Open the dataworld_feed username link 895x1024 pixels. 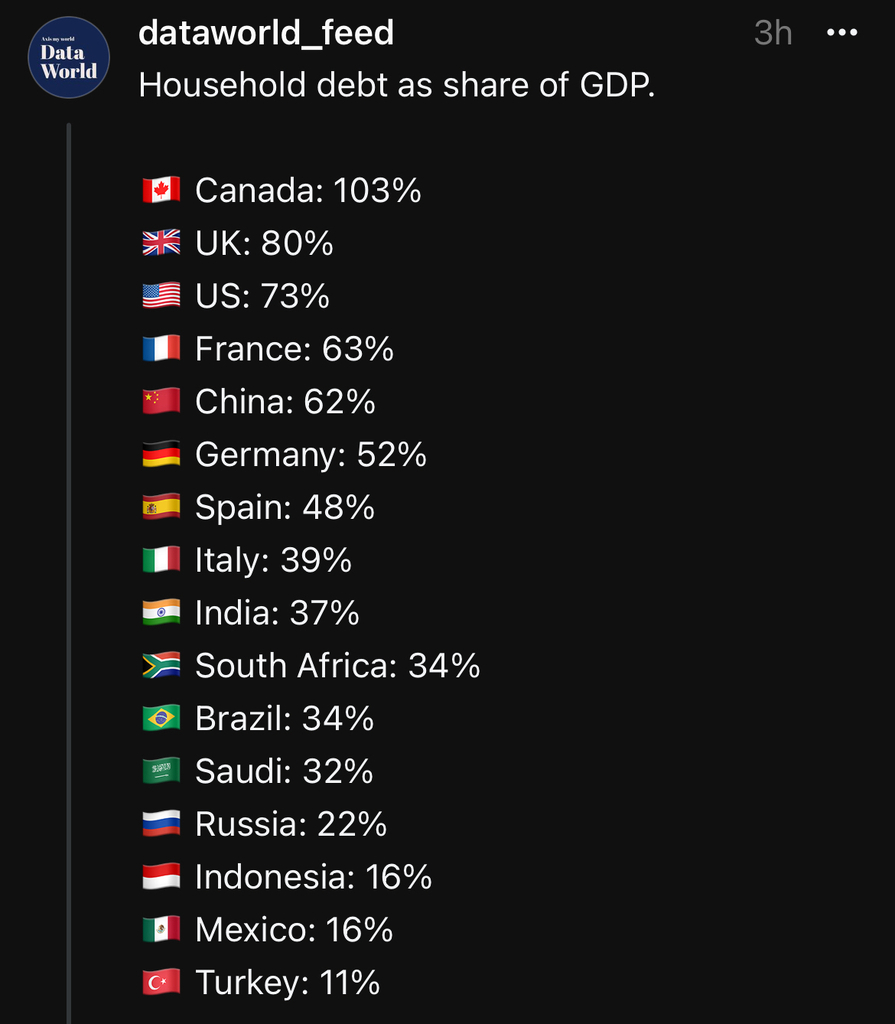266,33
